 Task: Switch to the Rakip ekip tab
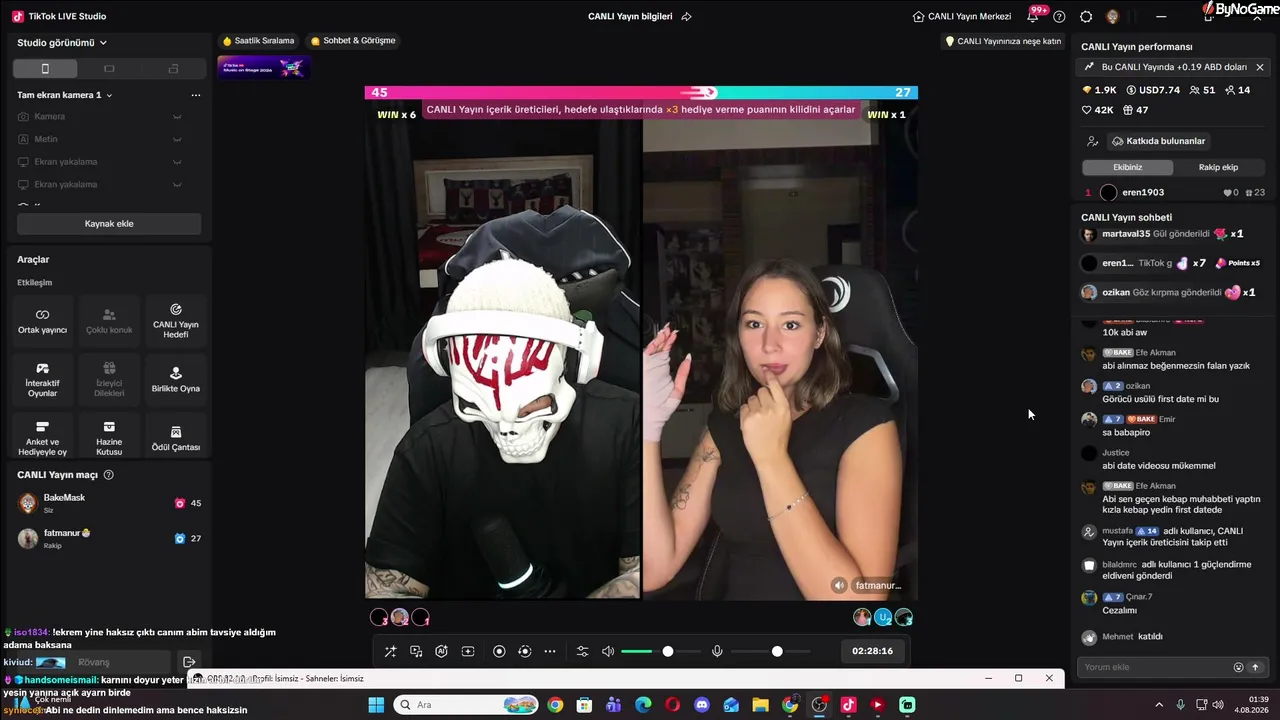click(x=1218, y=167)
